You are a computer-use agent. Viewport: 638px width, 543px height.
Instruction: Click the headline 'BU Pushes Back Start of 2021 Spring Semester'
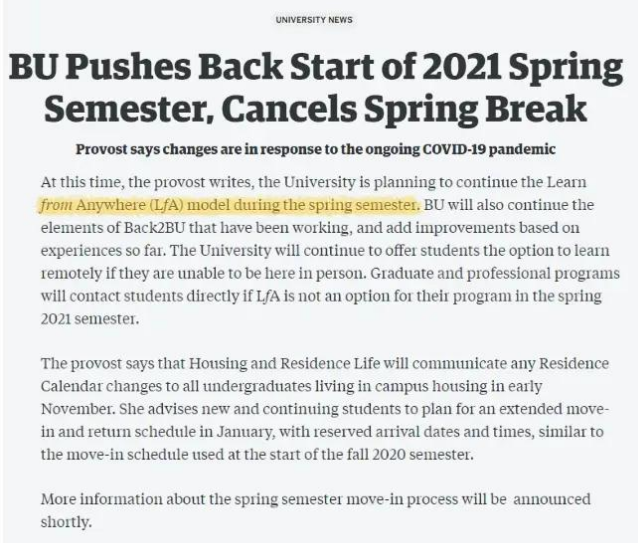[x=316, y=69]
